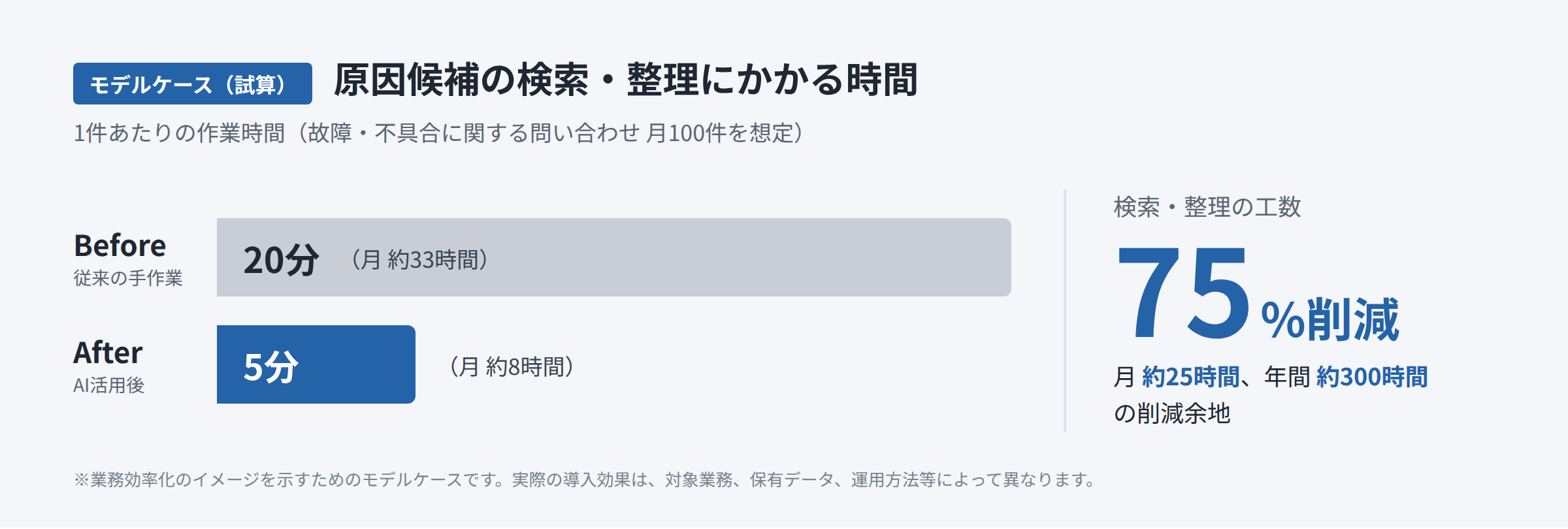This screenshot has height=529, width=1568.
Task: Click the の削減余地 text
Action: pos(1172,413)
